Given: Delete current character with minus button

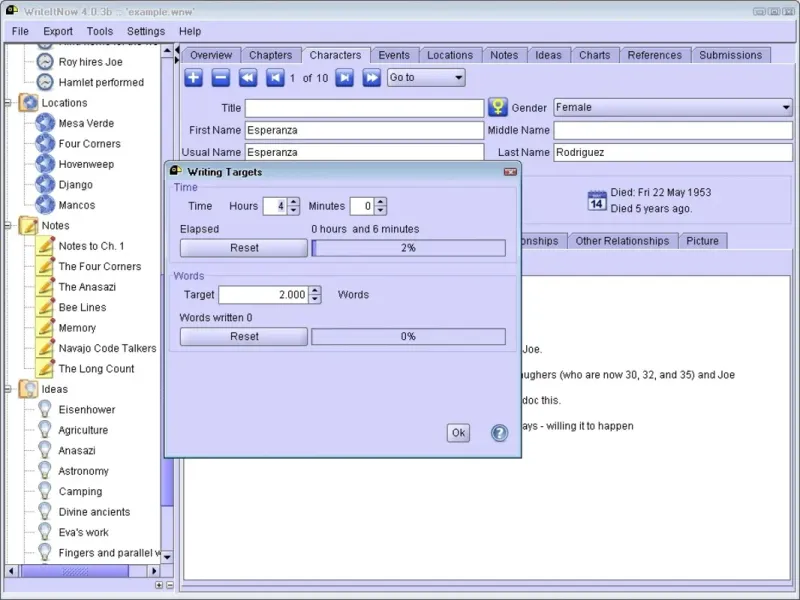Looking at the screenshot, I should 220,78.
